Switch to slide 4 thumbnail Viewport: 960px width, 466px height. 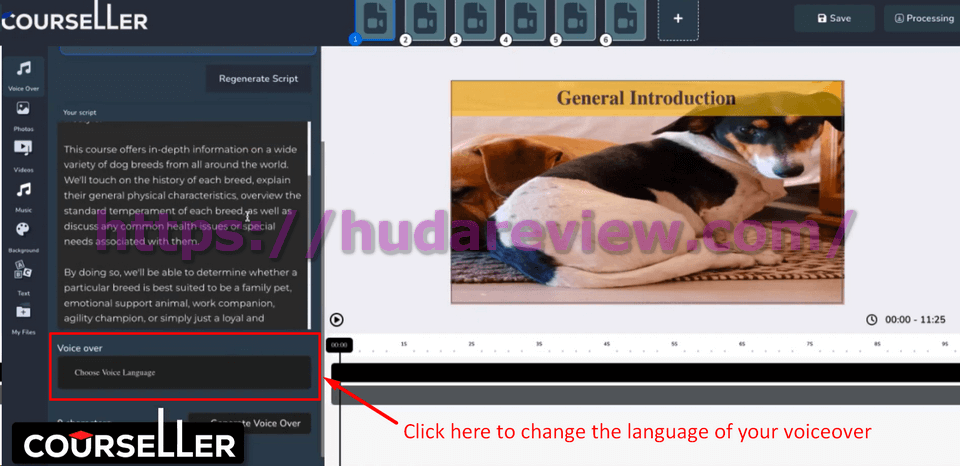tap(525, 19)
